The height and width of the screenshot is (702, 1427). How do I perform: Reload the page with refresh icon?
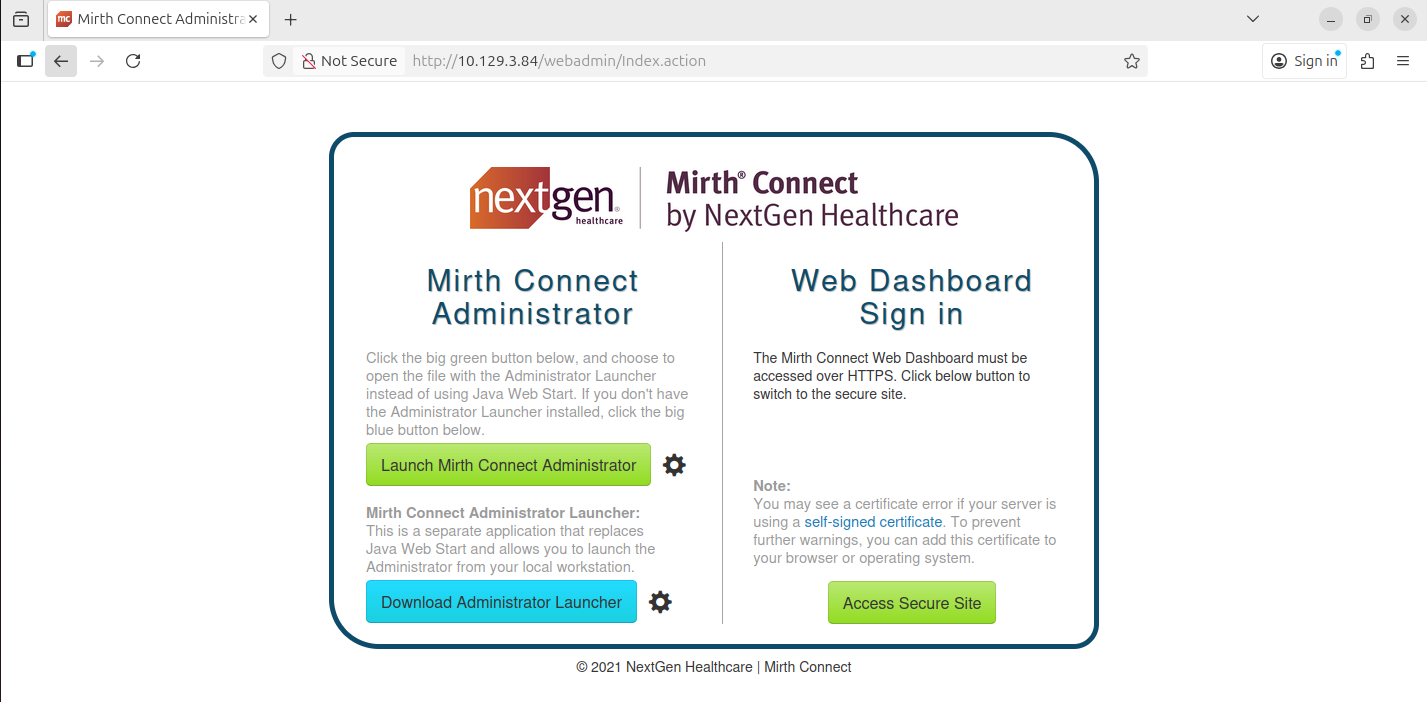point(133,61)
